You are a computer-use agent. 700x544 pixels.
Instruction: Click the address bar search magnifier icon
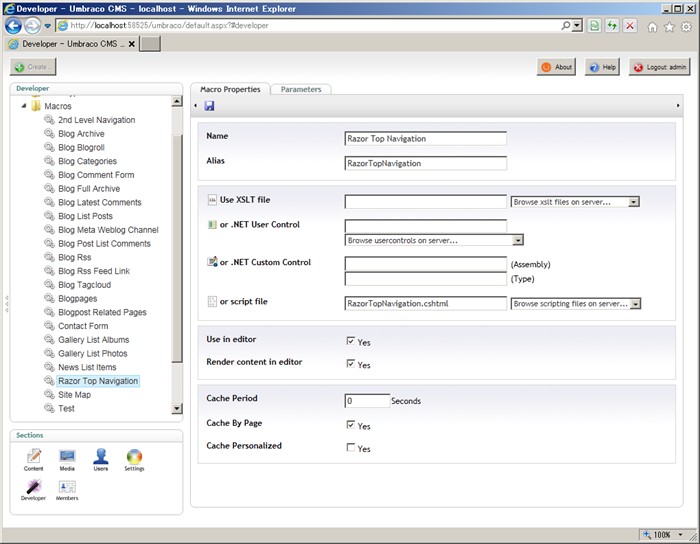[x=566, y=25]
